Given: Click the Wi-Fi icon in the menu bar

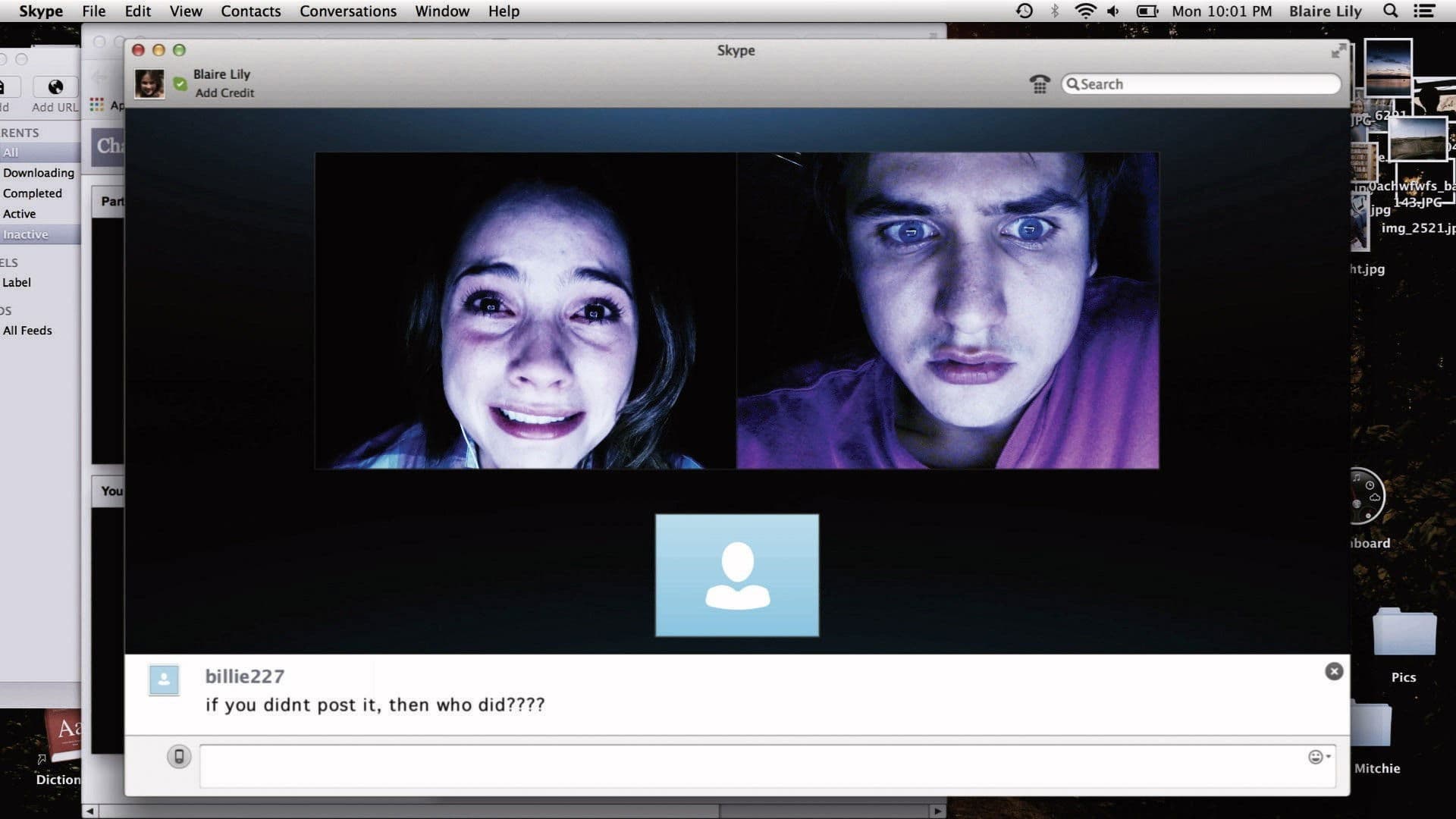Looking at the screenshot, I should [x=1086, y=11].
